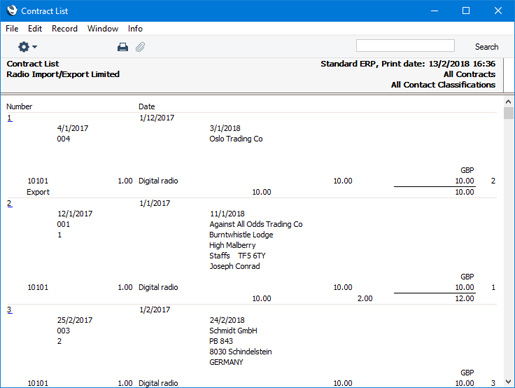The height and width of the screenshot is (388, 515).
Task: Click the date 1/1/2017 of contract 2
Action: (x=155, y=203)
